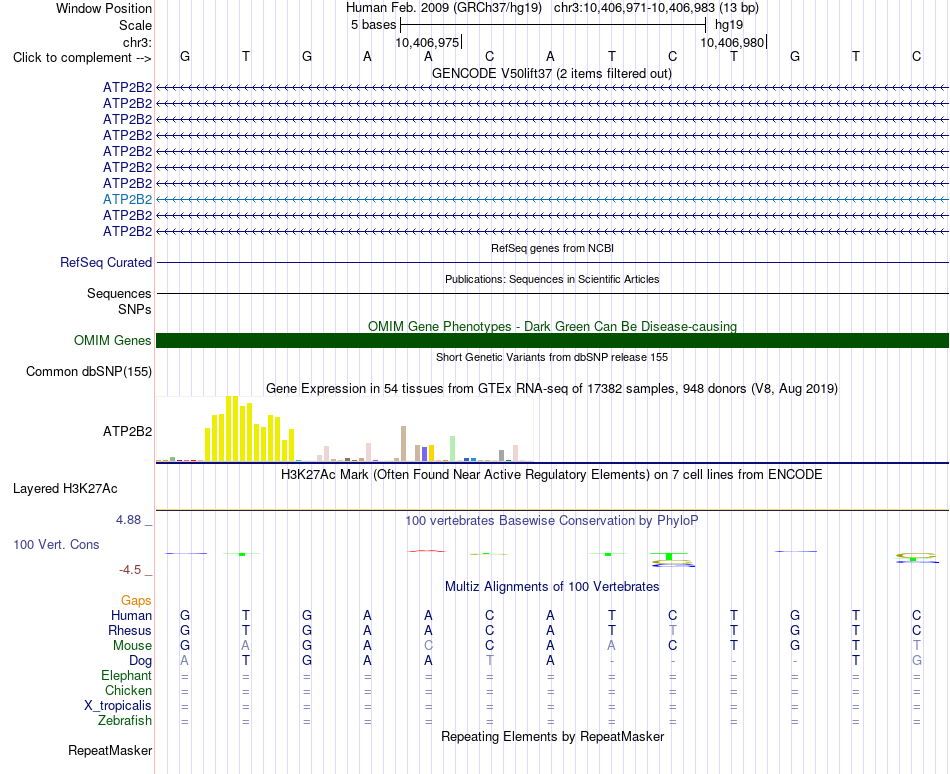Click 'Publications: Sequences in Scientific Articles' title

pyautogui.click(x=552, y=279)
